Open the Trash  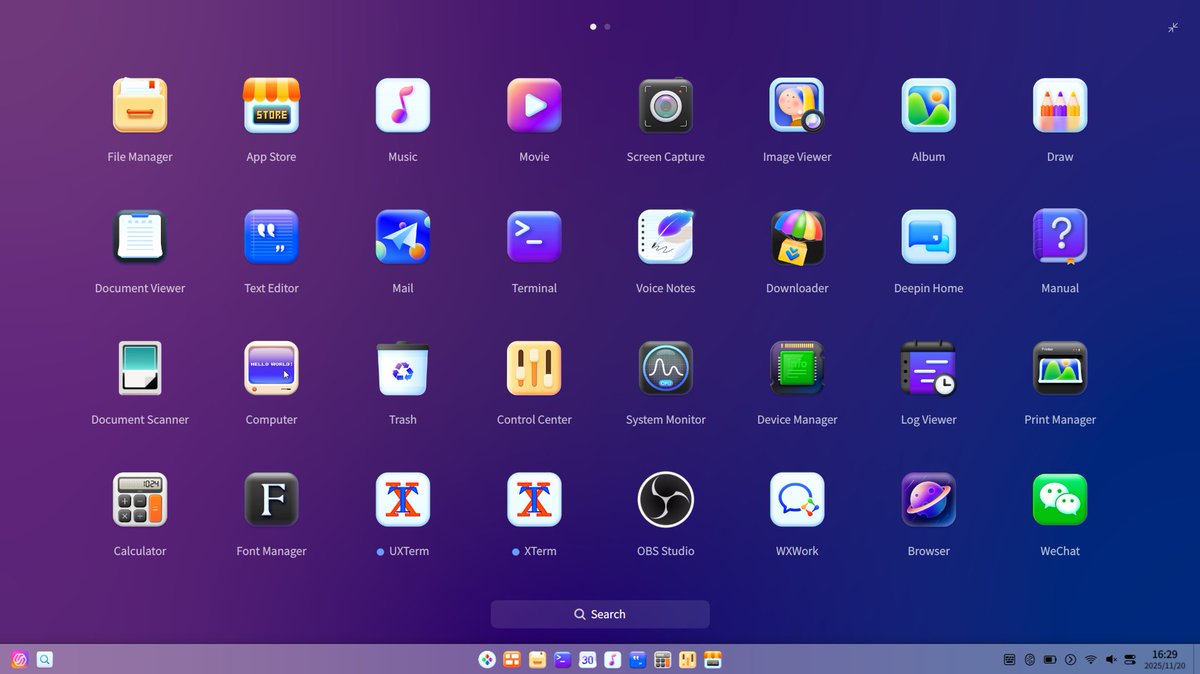tap(403, 368)
